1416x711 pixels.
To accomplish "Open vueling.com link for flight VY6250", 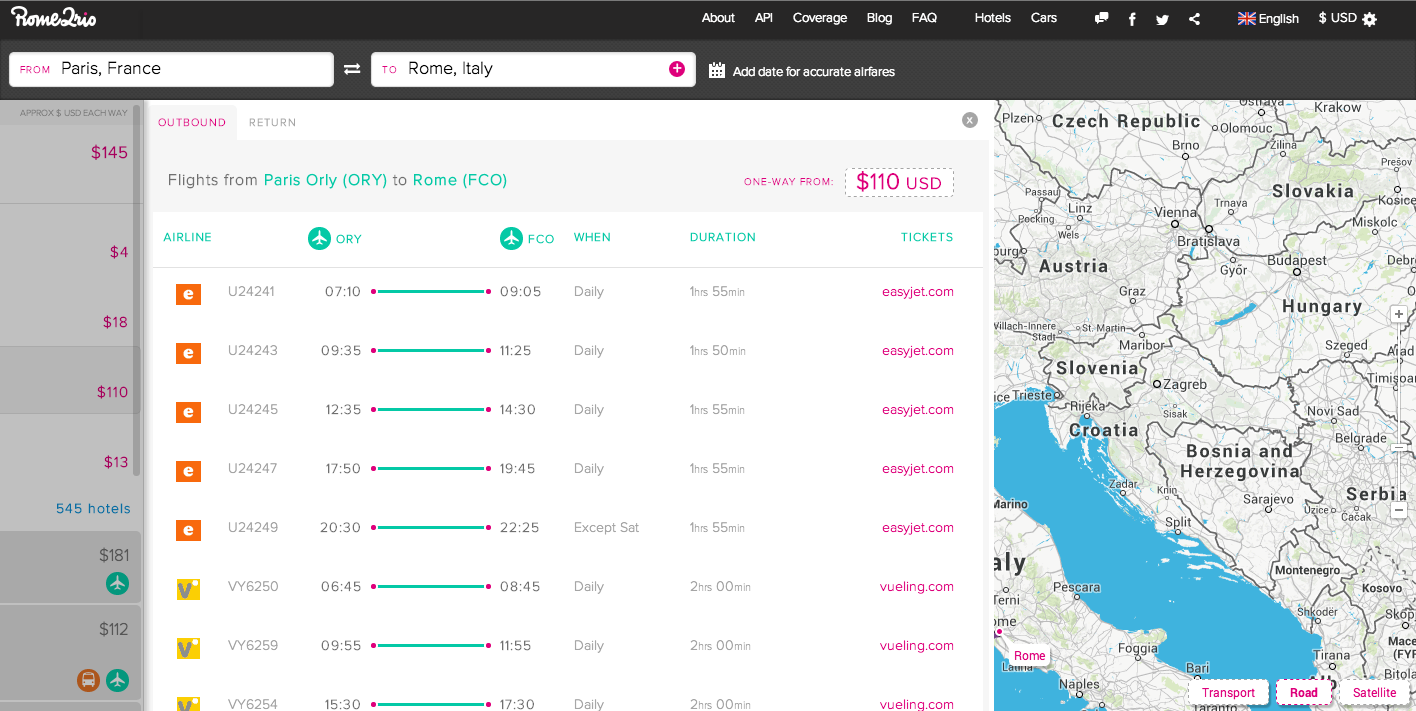I will tap(916, 587).
